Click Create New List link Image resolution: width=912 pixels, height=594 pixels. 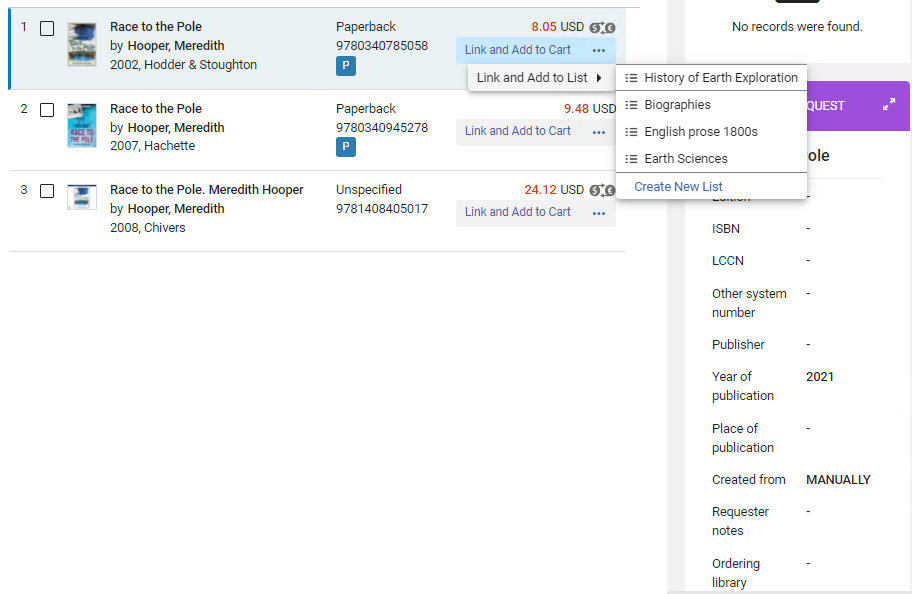pyautogui.click(x=678, y=187)
